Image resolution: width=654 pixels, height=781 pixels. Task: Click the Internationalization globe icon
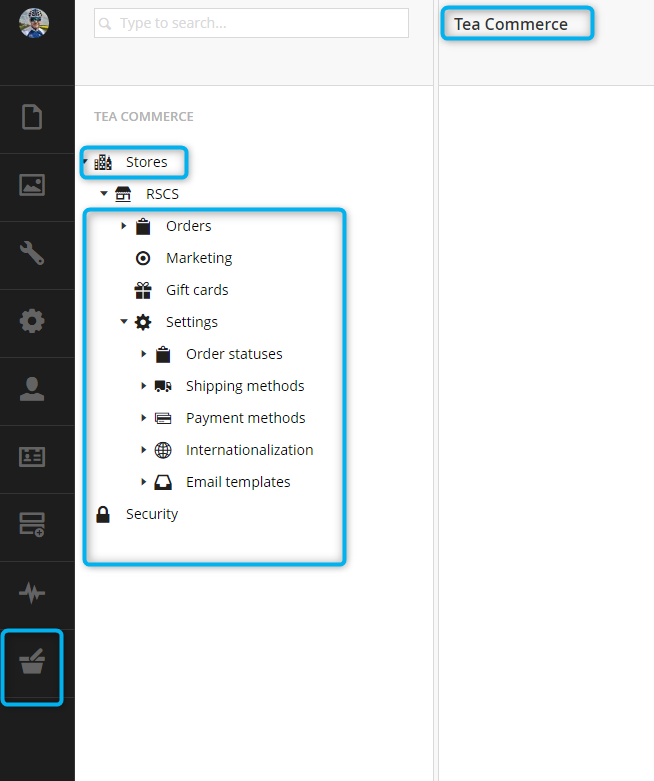pos(163,450)
